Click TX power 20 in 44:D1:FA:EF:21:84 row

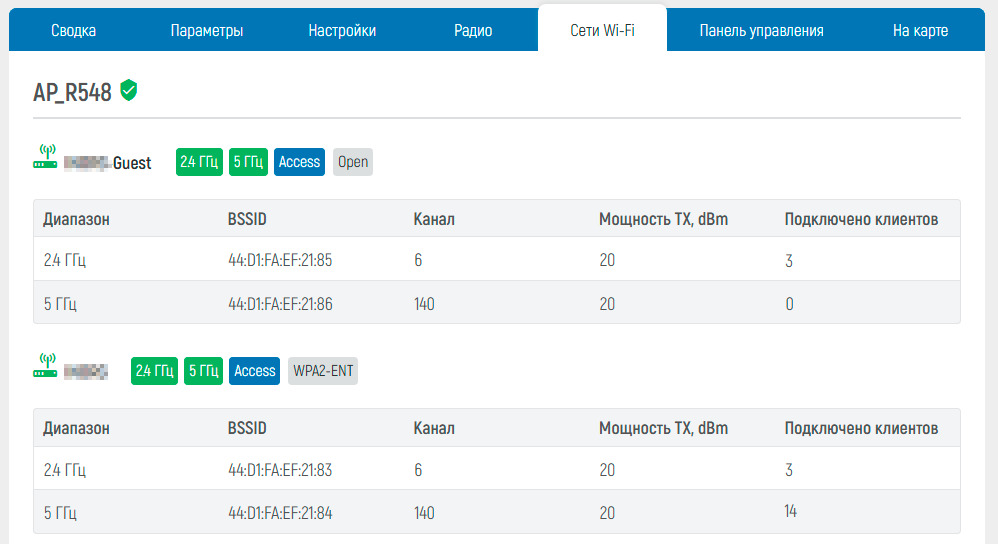[x=607, y=513]
